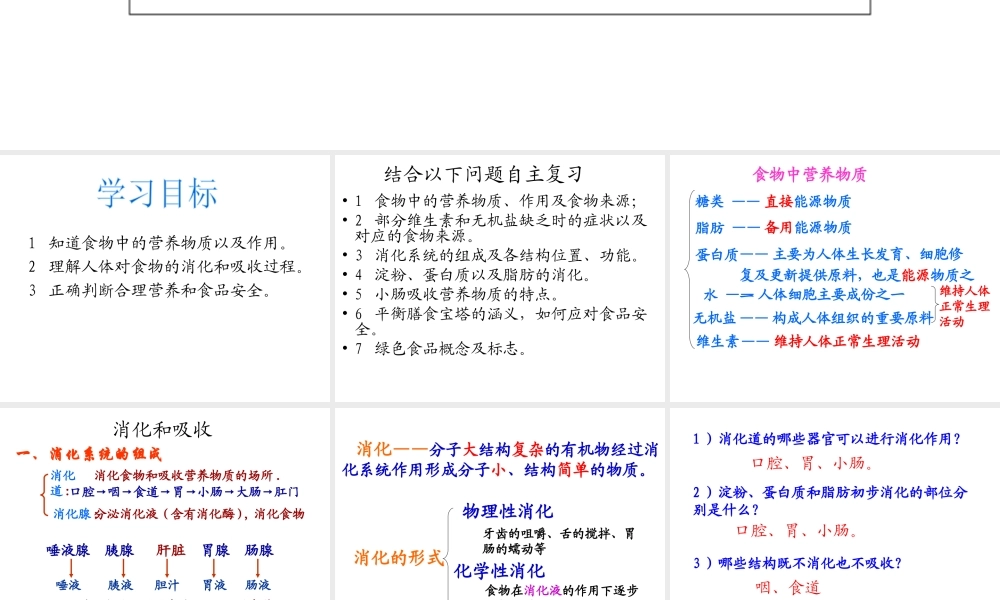The image size is (1000, 600).
Task: Select the 胃腺 label
Action: point(216,550)
